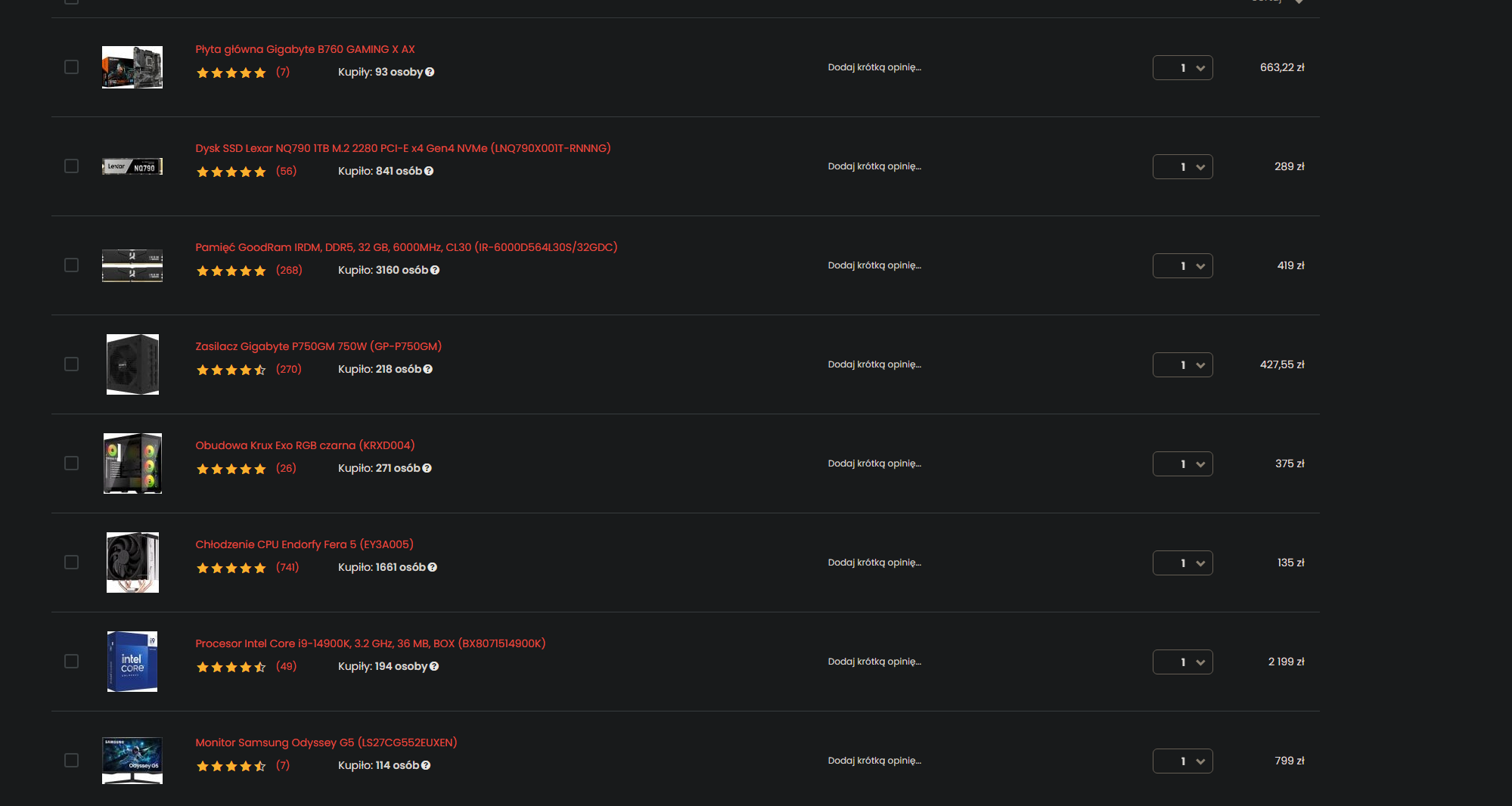Screen dimensions: 1512x806
Task: Tick checkbox for Monitor Samsung Odyssey G5
Action: coord(72,761)
